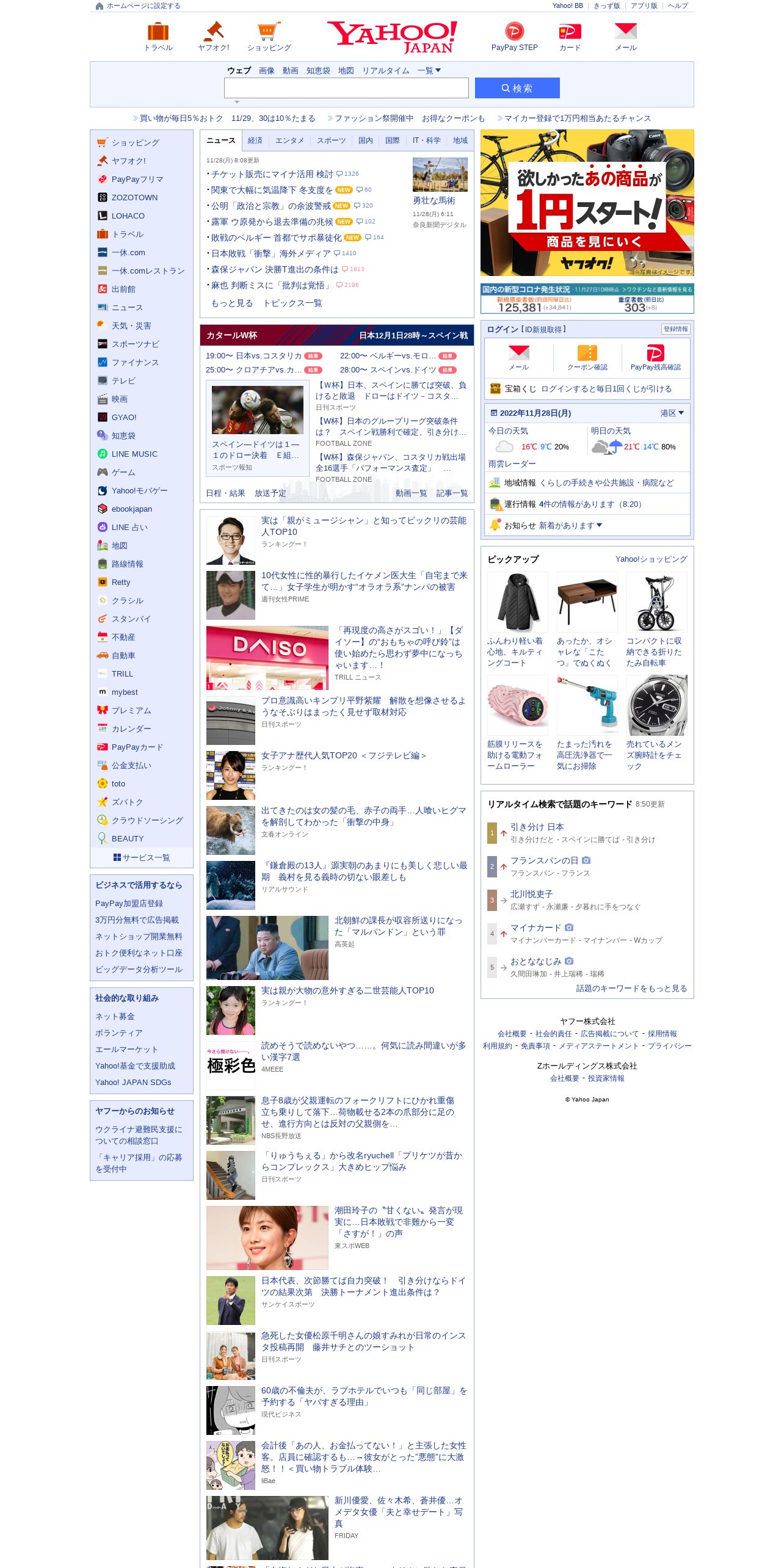Open the 19:00 日本vs.コスタリカ match result
Image resolution: width=784 pixels, height=1568 pixels.
tap(264, 356)
